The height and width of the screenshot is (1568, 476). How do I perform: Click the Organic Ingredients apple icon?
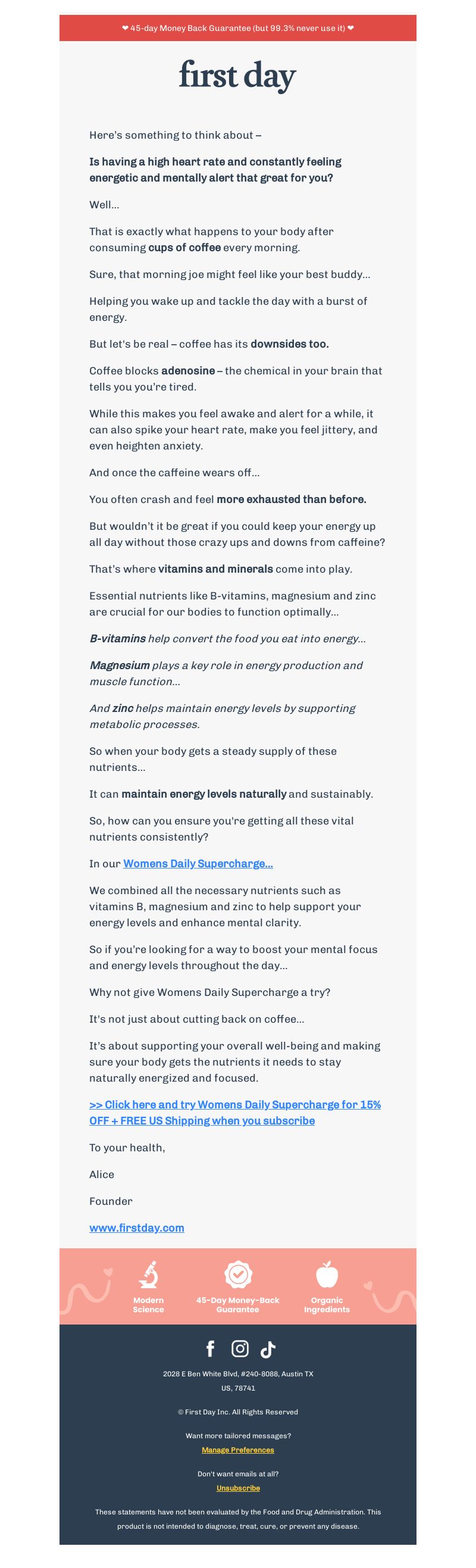327,1274
